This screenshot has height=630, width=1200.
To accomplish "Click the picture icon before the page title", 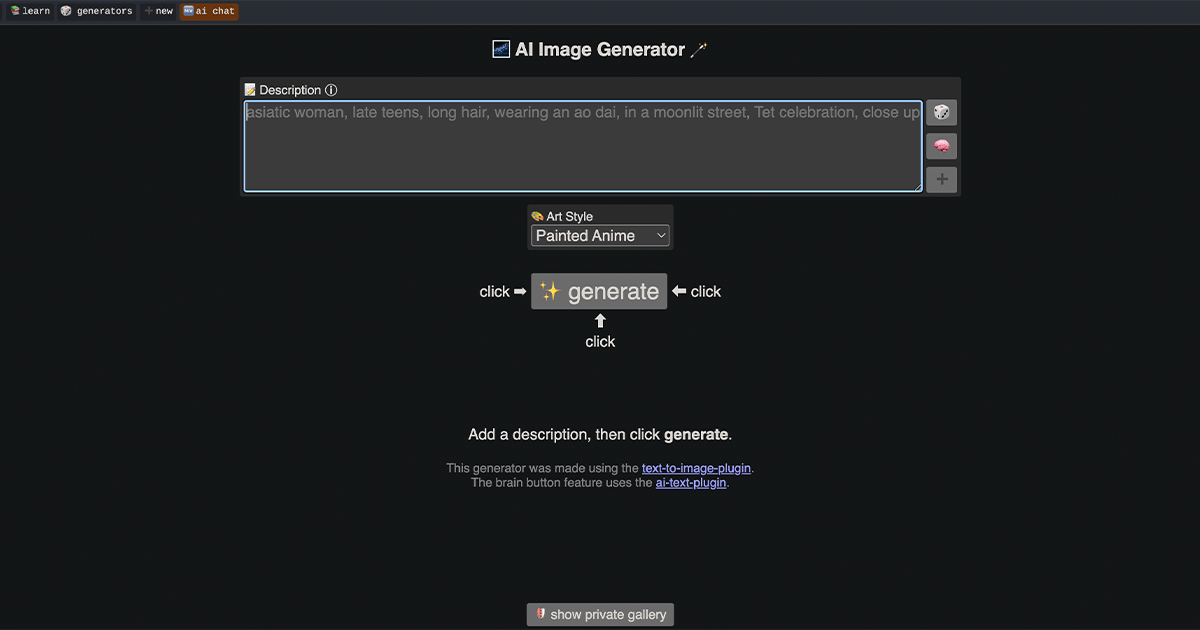I will click(x=501, y=49).
